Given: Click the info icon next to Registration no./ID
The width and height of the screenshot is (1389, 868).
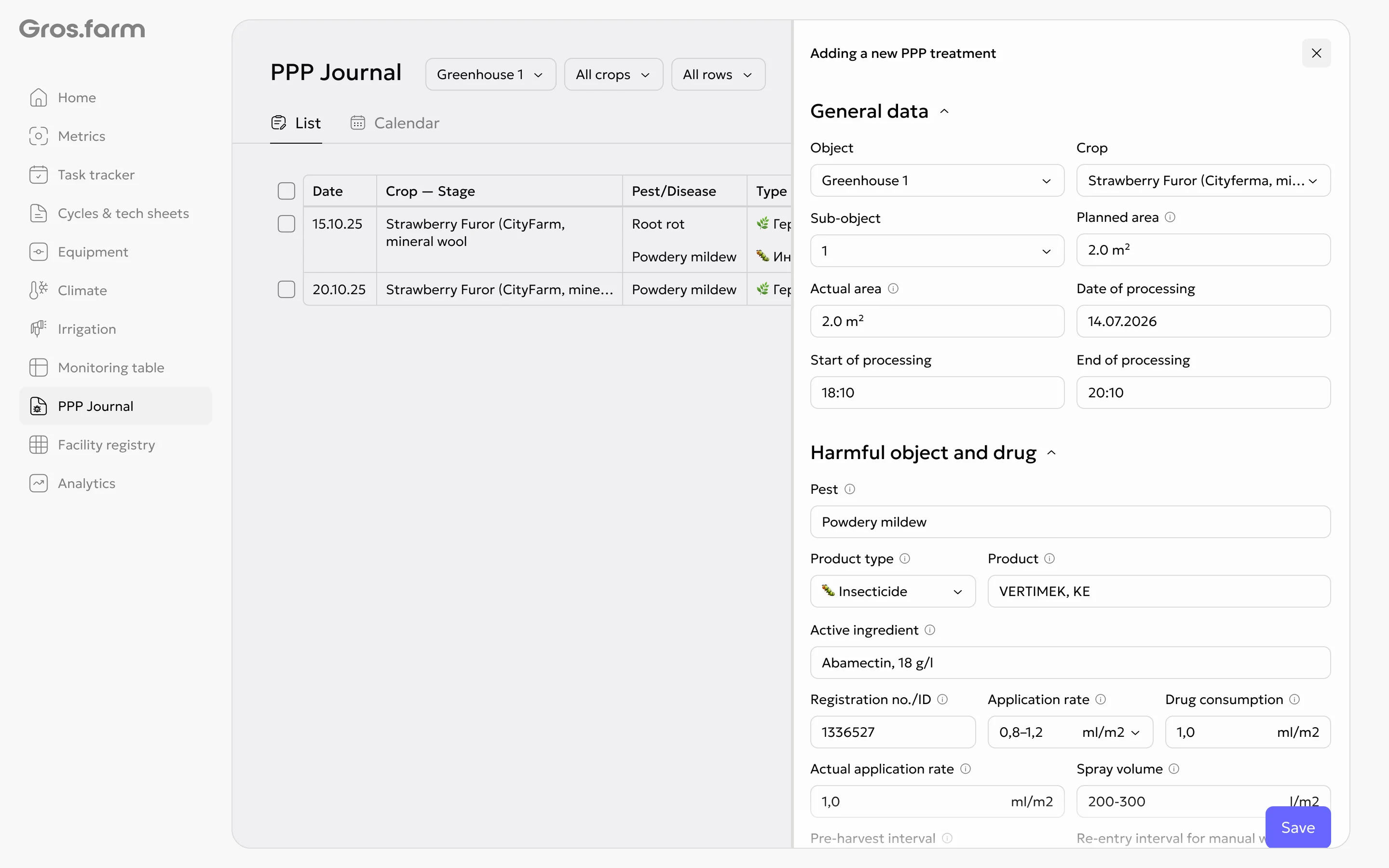Looking at the screenshot, I should [x=942, y=699].
